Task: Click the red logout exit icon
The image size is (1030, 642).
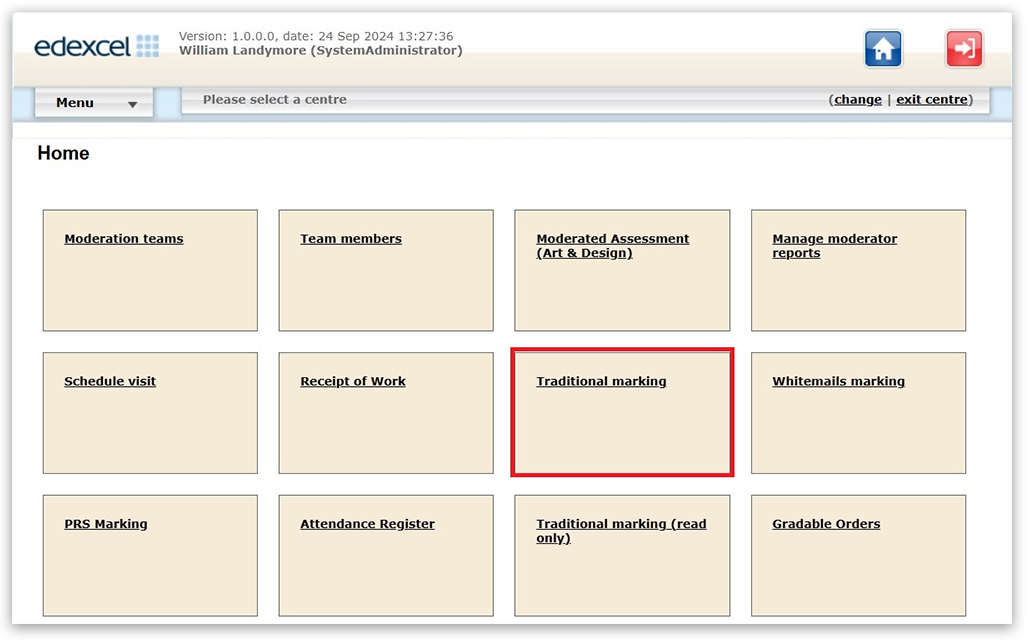Action: (964, 49)
